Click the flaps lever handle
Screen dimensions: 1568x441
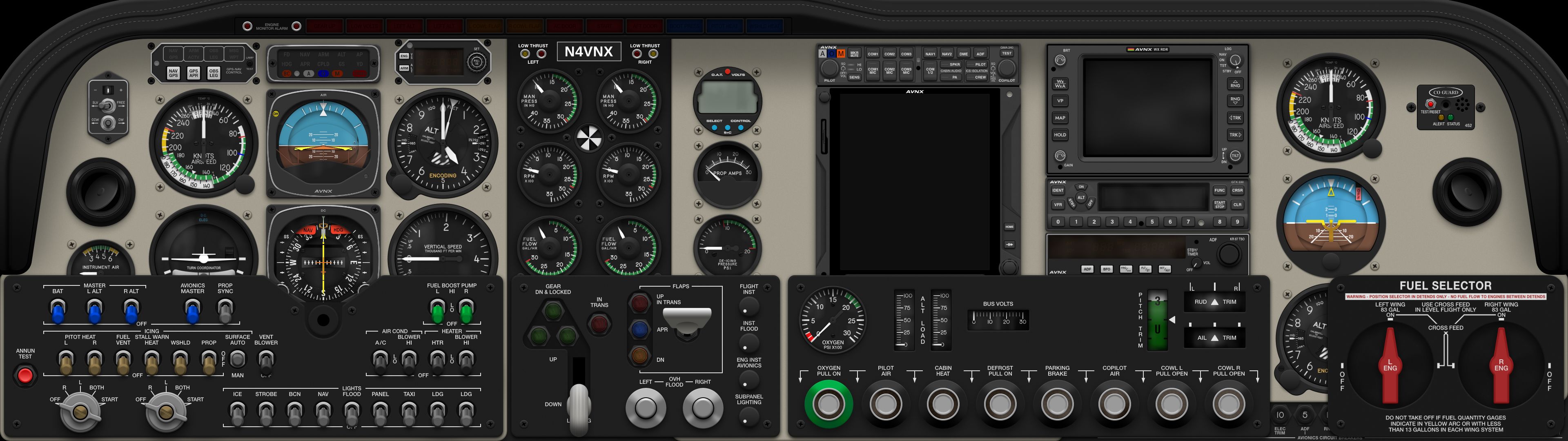686,320
